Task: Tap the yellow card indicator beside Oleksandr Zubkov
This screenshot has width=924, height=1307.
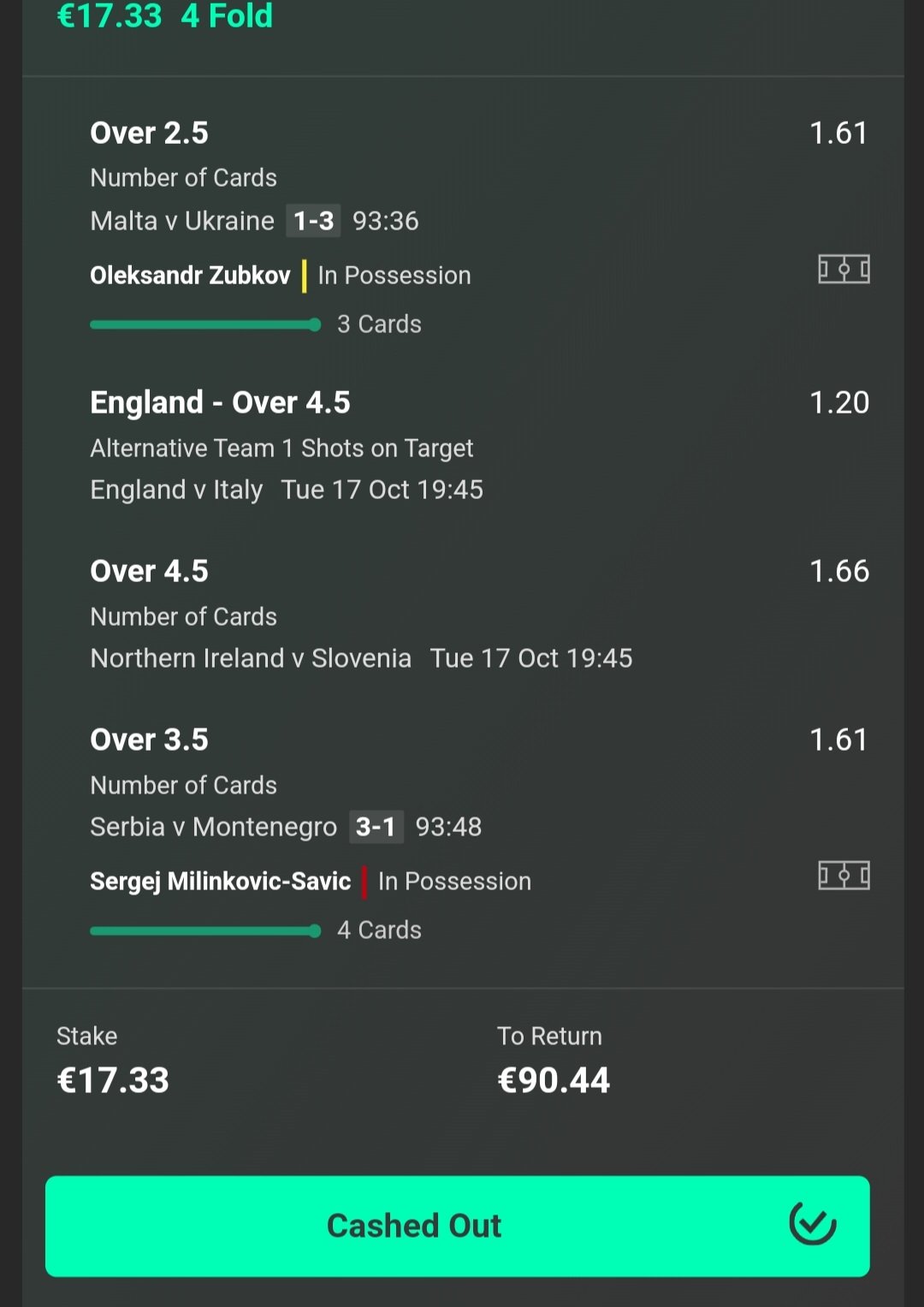Action: point(305,276)
